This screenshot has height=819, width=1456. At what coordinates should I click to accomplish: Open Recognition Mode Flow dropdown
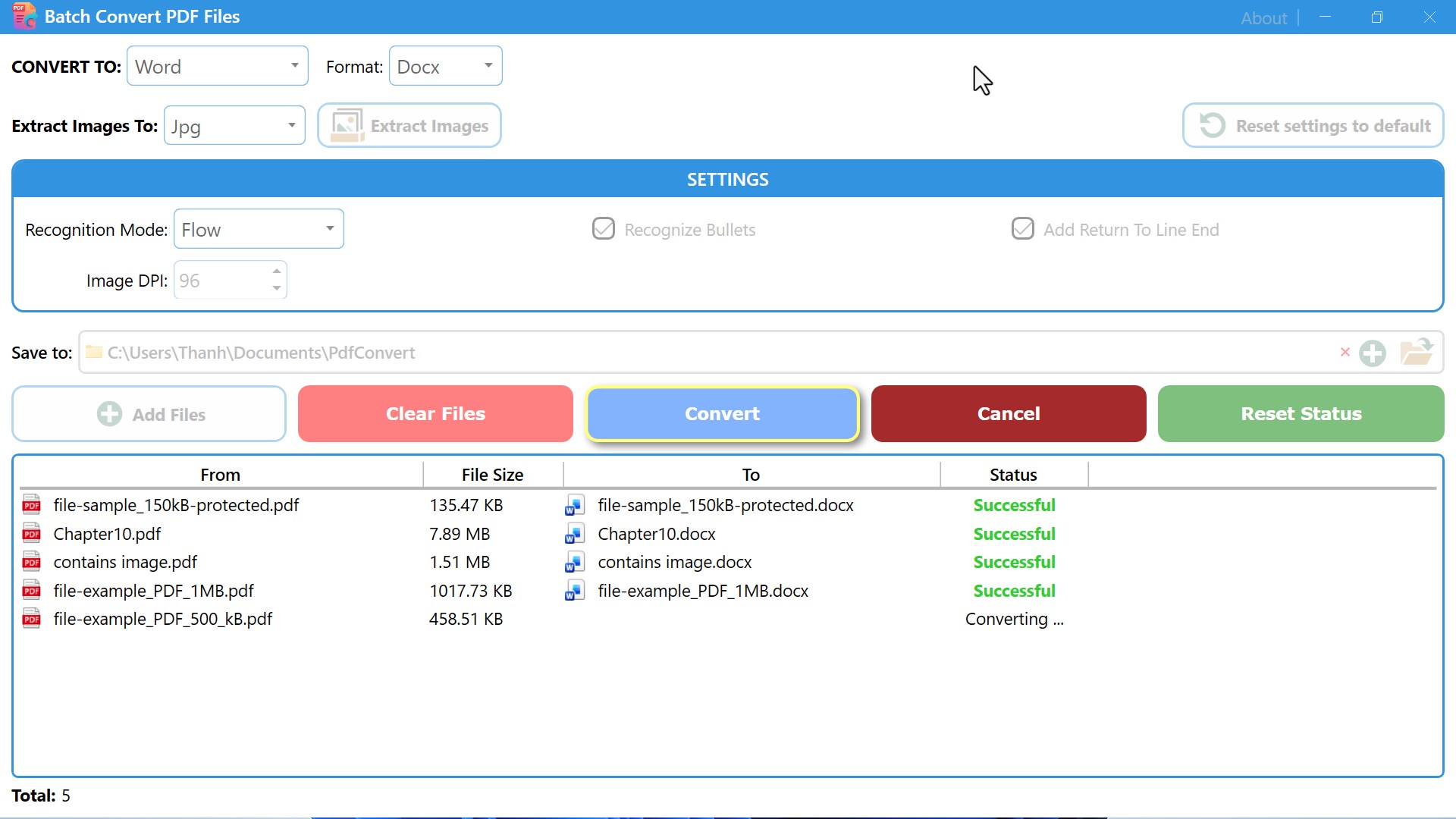point(259,229)
